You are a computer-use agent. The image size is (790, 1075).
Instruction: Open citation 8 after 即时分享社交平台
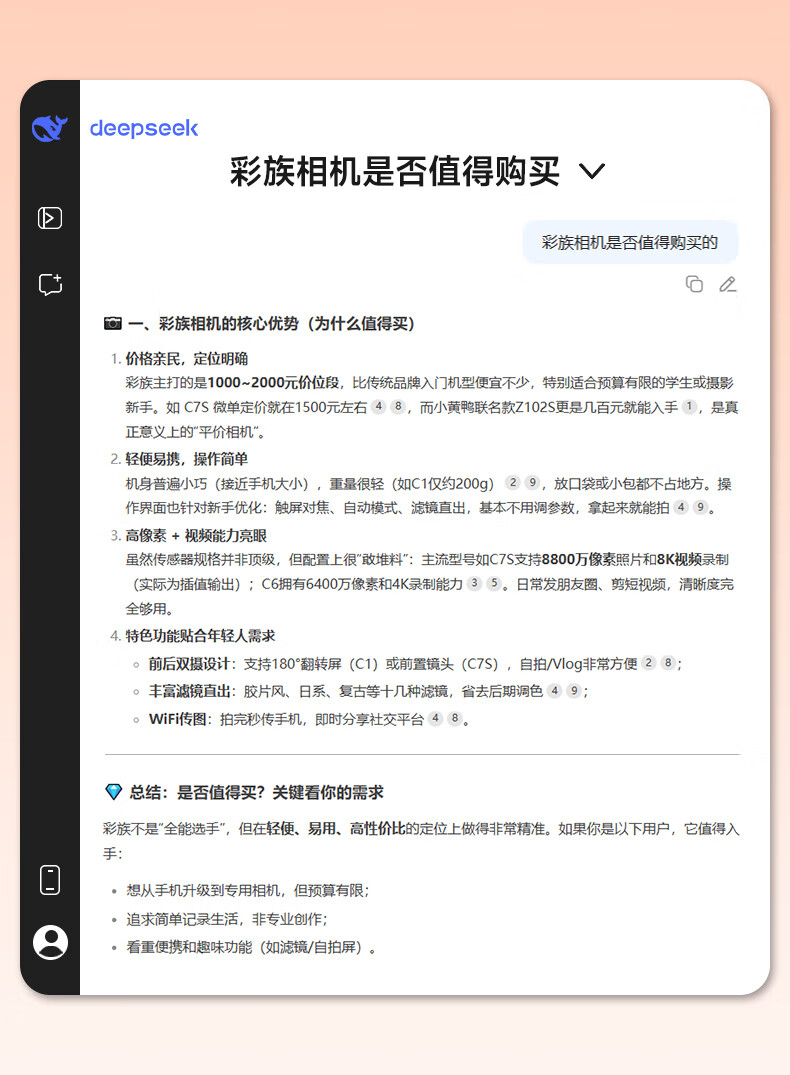click(x=455, y=718)
